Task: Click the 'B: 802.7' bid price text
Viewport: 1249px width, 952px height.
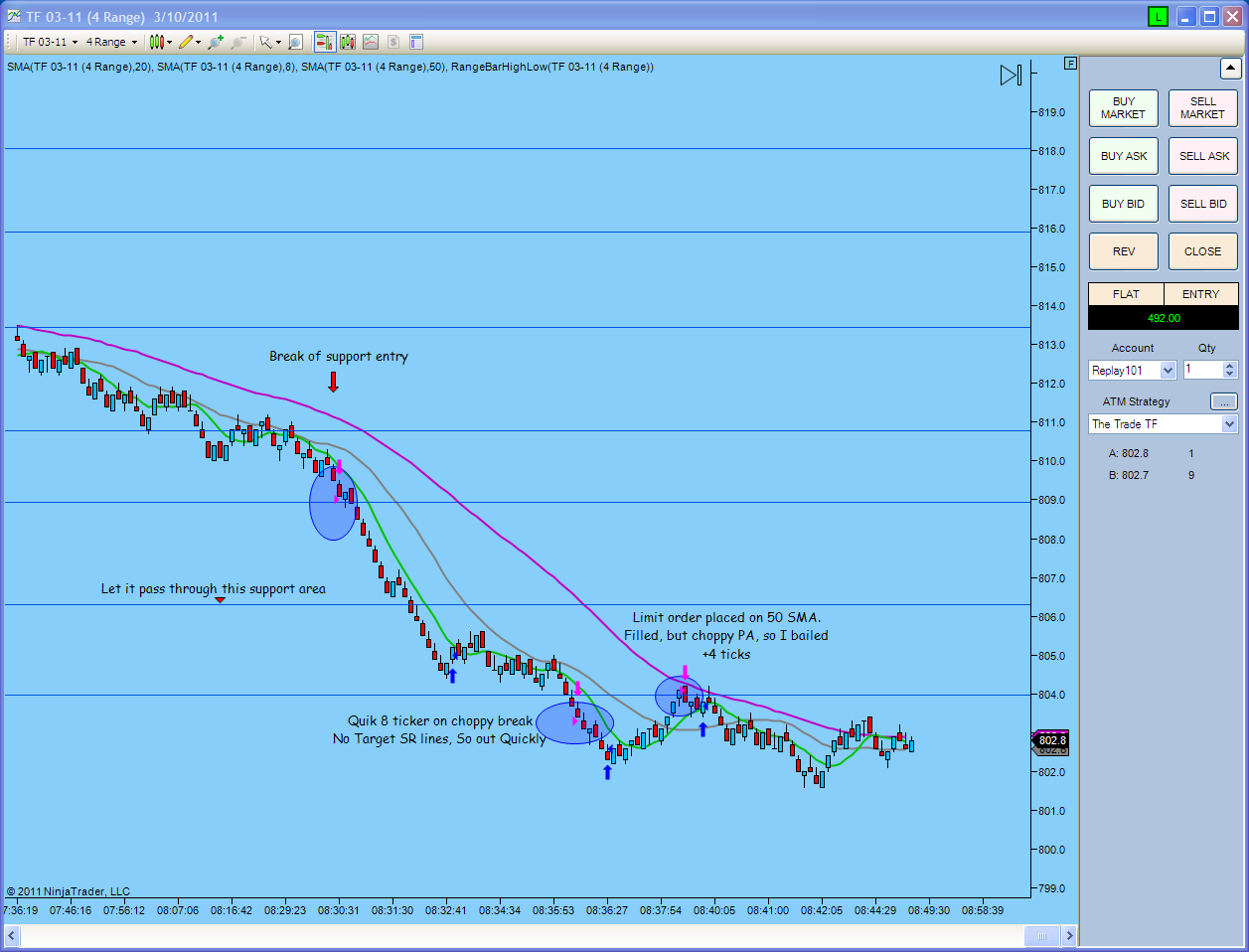Action: (1128, 475)
